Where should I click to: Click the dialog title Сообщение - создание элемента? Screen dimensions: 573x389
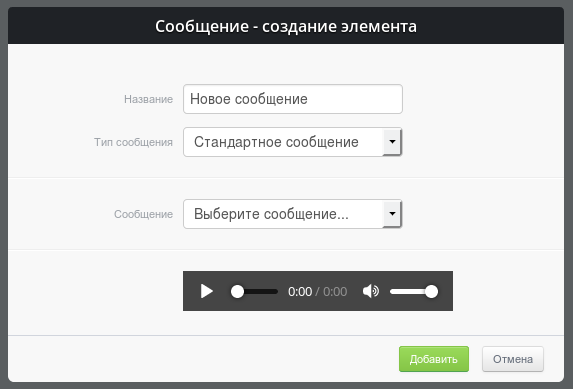click(286, 26)
